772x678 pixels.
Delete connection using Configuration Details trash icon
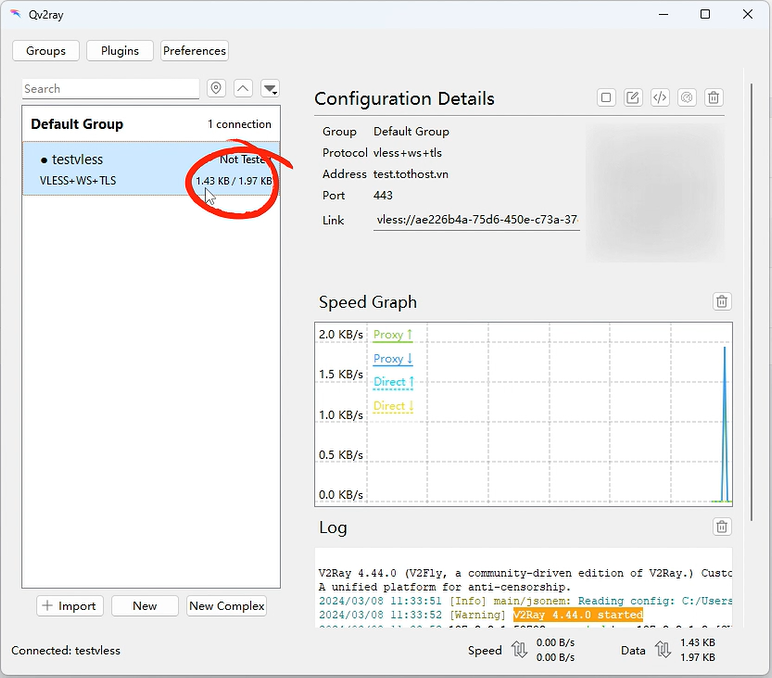714,98
